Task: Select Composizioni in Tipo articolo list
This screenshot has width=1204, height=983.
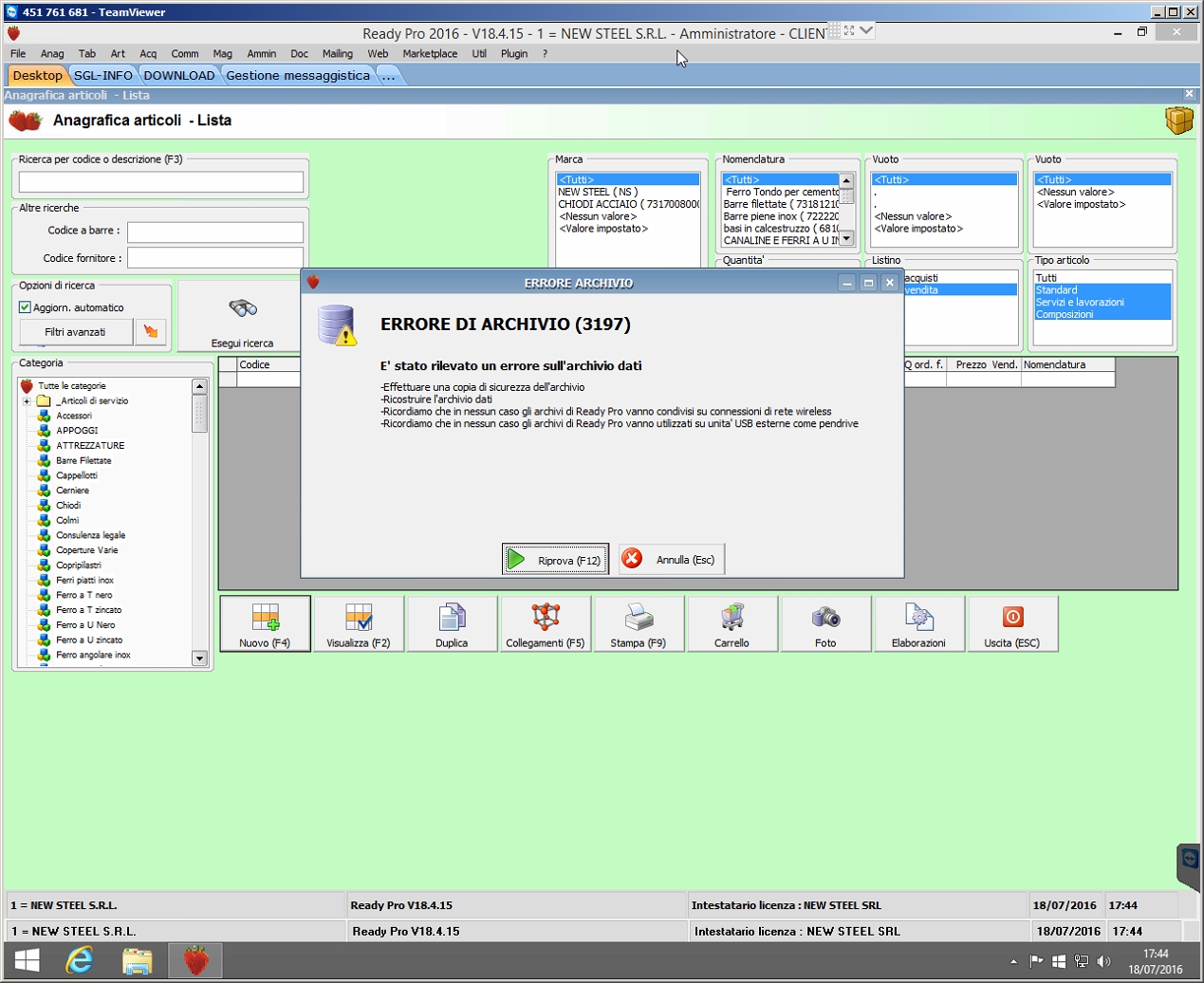Action: click(1102, 314)
